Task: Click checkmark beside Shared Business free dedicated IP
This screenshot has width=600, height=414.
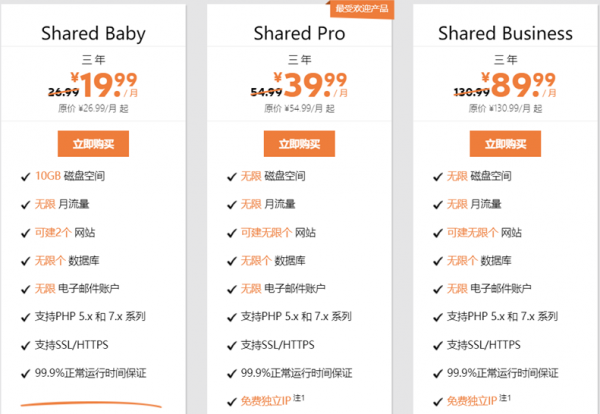Action: (438, 402)
